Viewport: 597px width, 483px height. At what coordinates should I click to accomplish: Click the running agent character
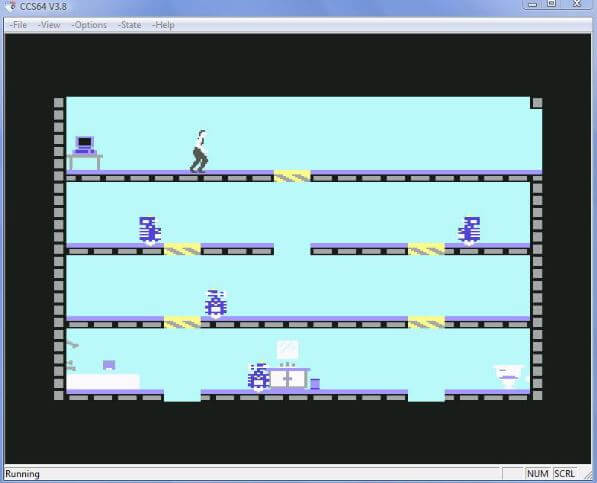pyautogui.click(x=199, y=151)
